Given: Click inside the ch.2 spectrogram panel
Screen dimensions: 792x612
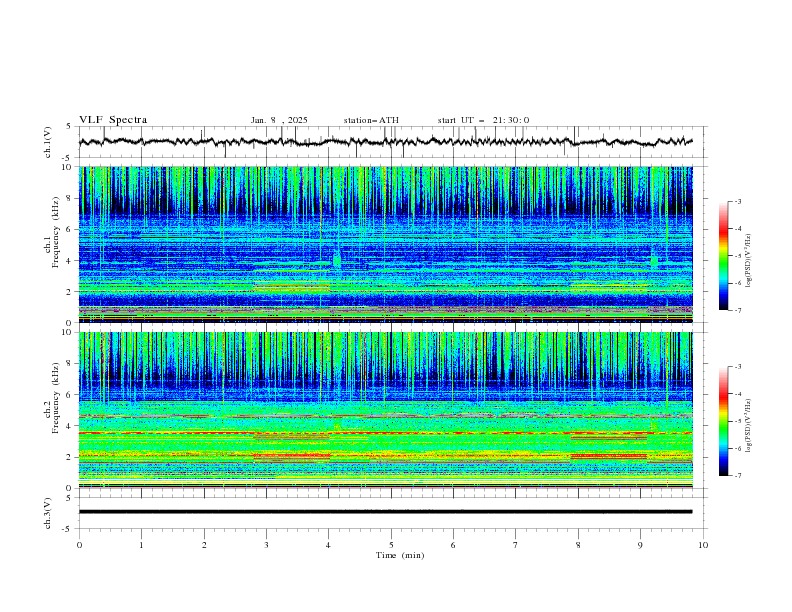Looking at the screenshot, I should (x=385, y=410).
